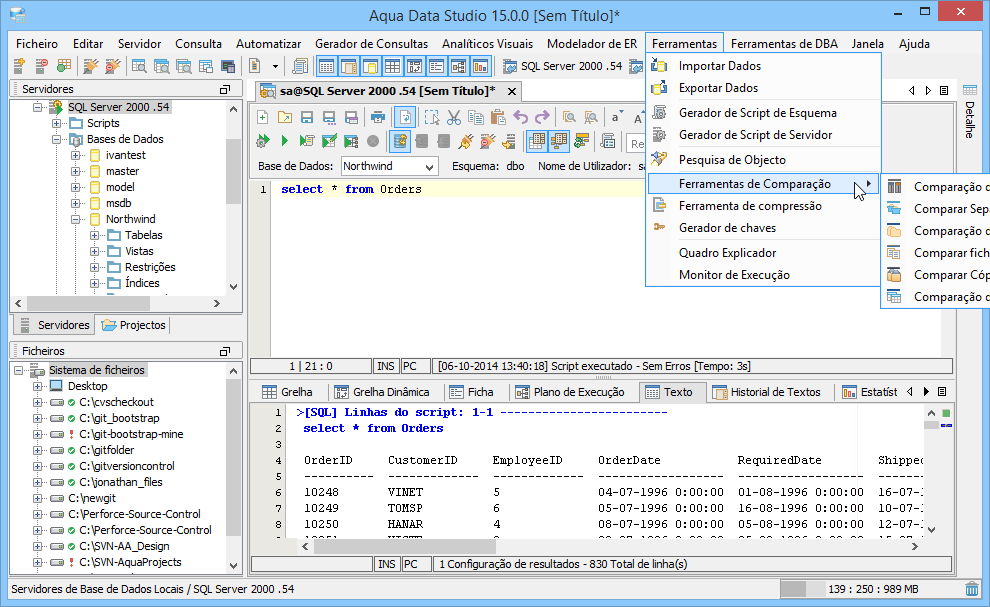Image resolution: width=990 pixels, height=607 pixels.
Task: Collapse the Bases de Dados tree node
Action: click(x=56, y=139)
